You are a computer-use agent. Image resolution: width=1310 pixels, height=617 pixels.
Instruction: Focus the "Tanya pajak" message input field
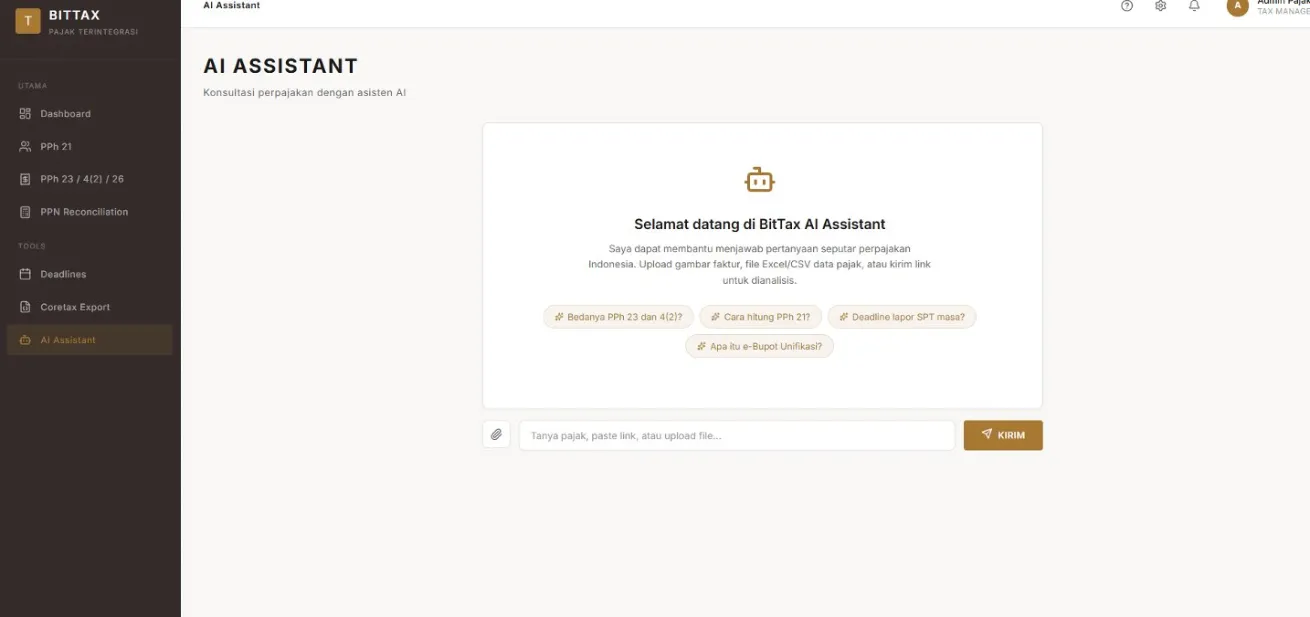[x=737, y=435]
